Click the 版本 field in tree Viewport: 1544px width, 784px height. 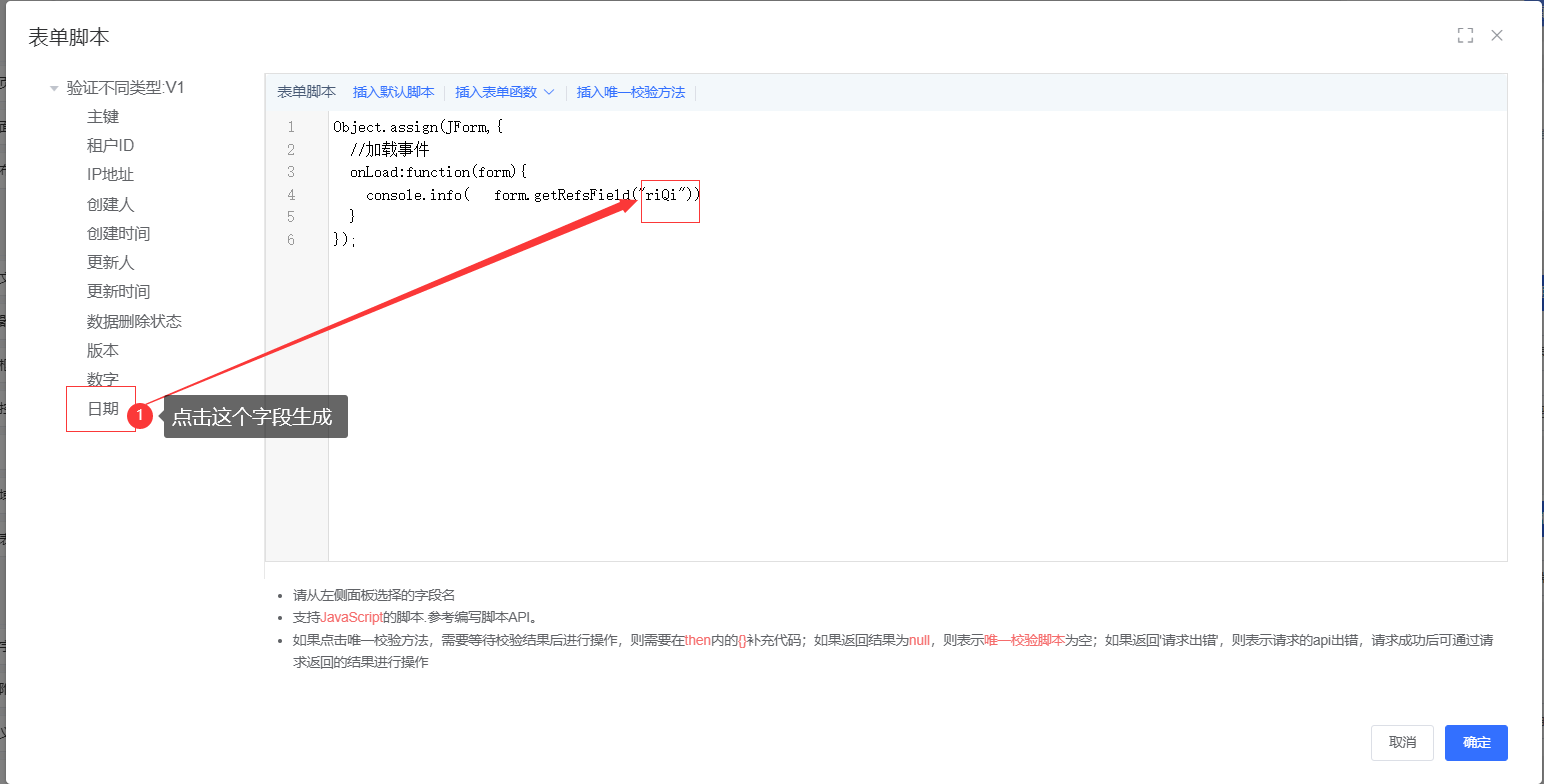[x=103, y=350]
